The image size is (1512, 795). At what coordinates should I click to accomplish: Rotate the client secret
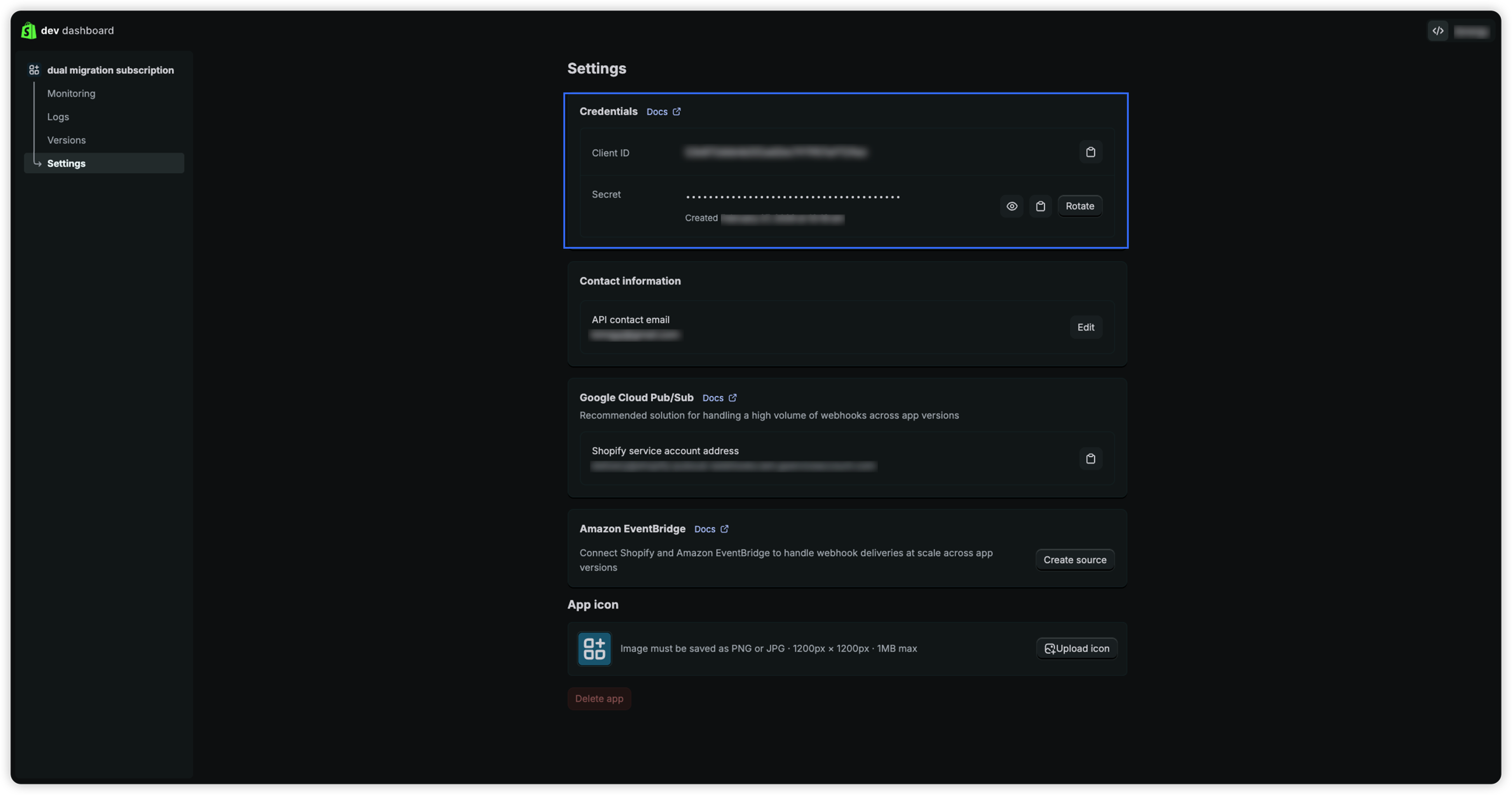point(1080,206)
